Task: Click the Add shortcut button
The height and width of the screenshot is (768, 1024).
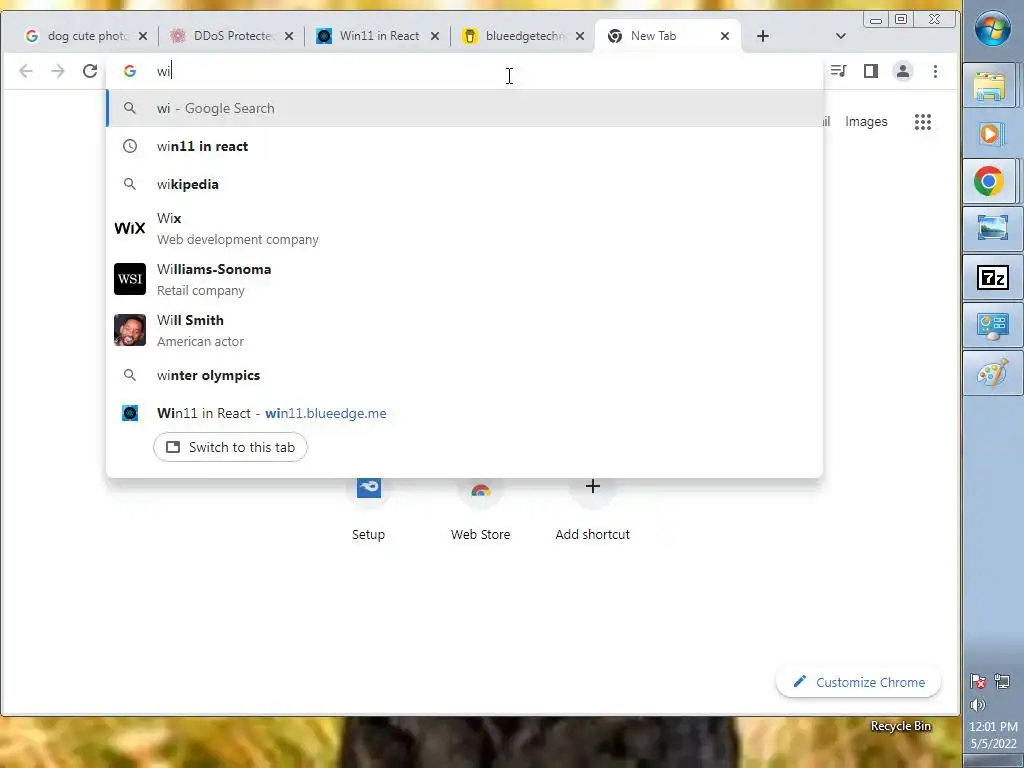Action: point(592,508)
